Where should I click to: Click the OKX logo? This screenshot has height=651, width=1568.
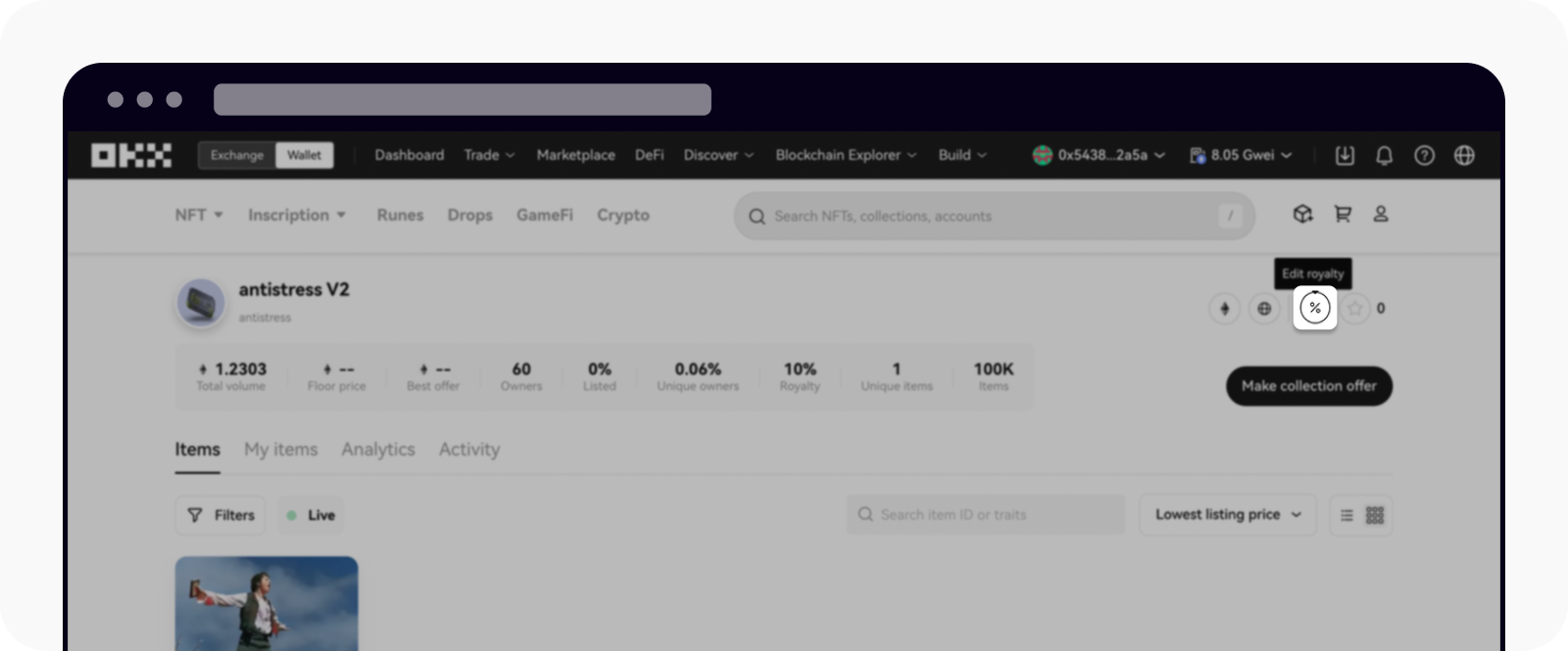click(x=131, y=155)
